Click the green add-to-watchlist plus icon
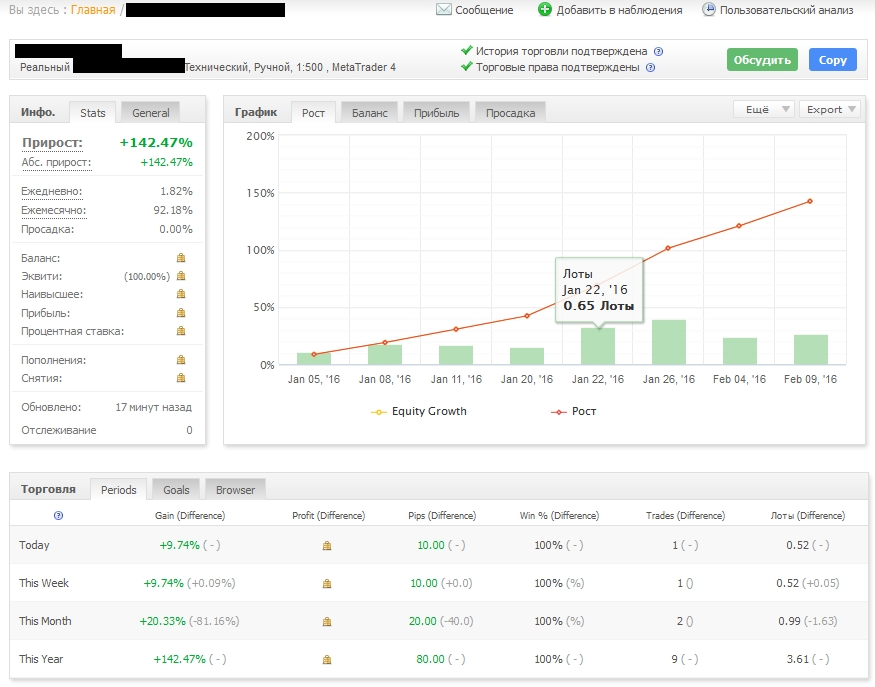The image size is (875, 687). 545,10
